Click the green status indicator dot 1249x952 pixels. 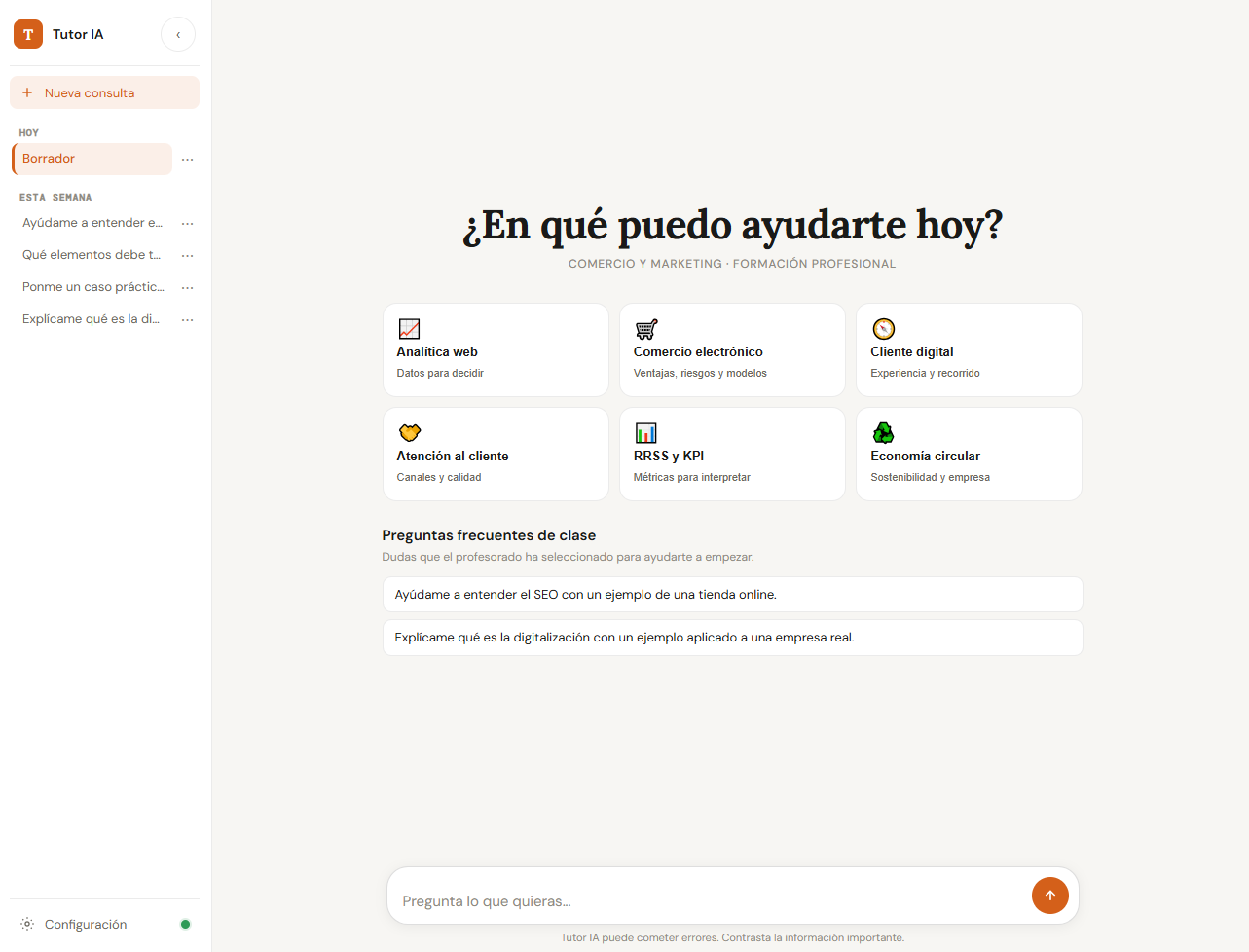pos(185,924)
